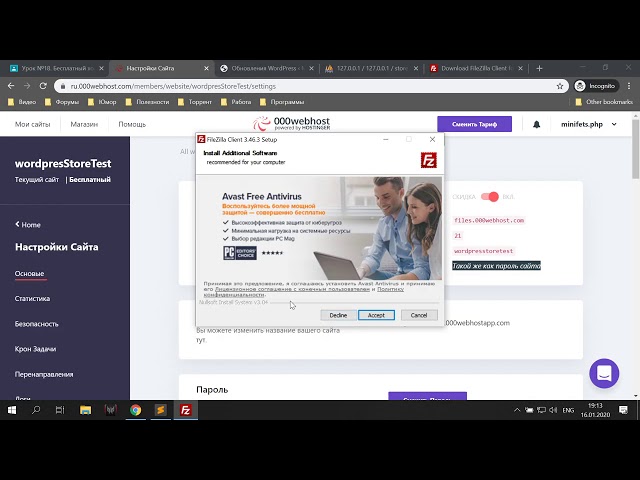Click the ENG language indicator
Image resolution: width=640 pixels, height=480 pixels.
point(568,410)
